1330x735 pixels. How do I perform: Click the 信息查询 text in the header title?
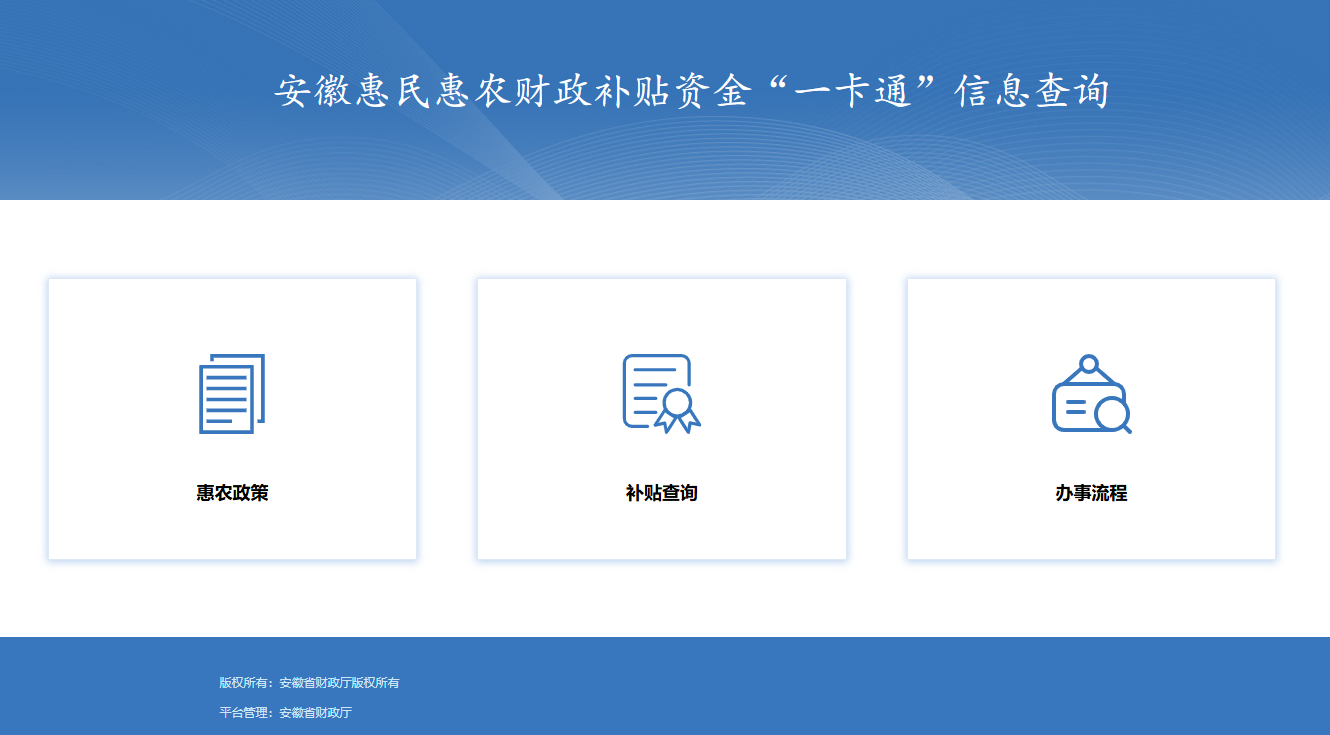click(1032, 91)
